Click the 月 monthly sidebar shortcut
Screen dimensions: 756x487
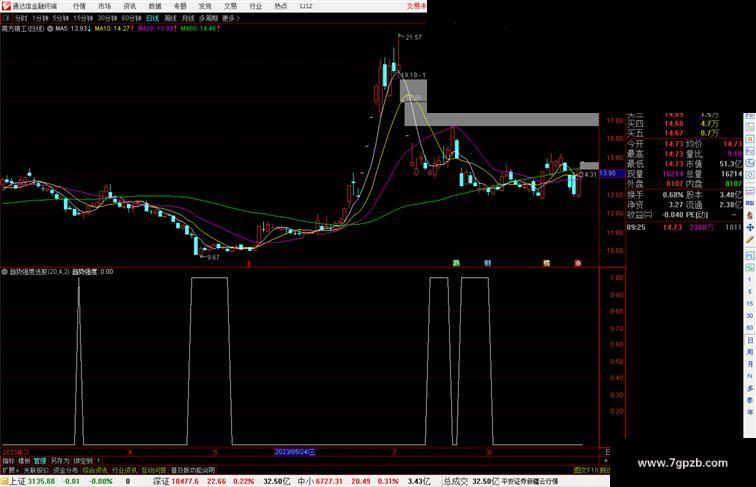[750, 364]
